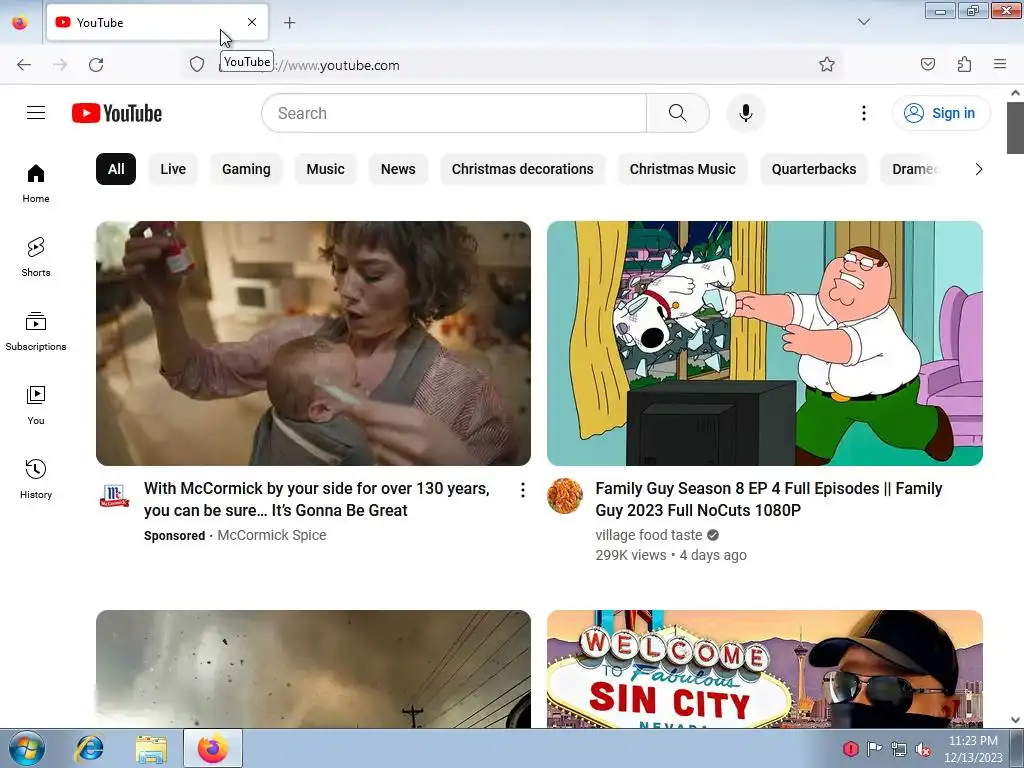Open Windows Explorer from taskbar
Screen dimensions: 1024x768
tap(151, 748)
